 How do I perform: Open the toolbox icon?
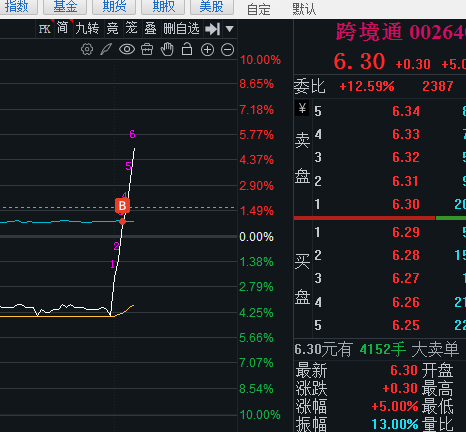(147, 50)
